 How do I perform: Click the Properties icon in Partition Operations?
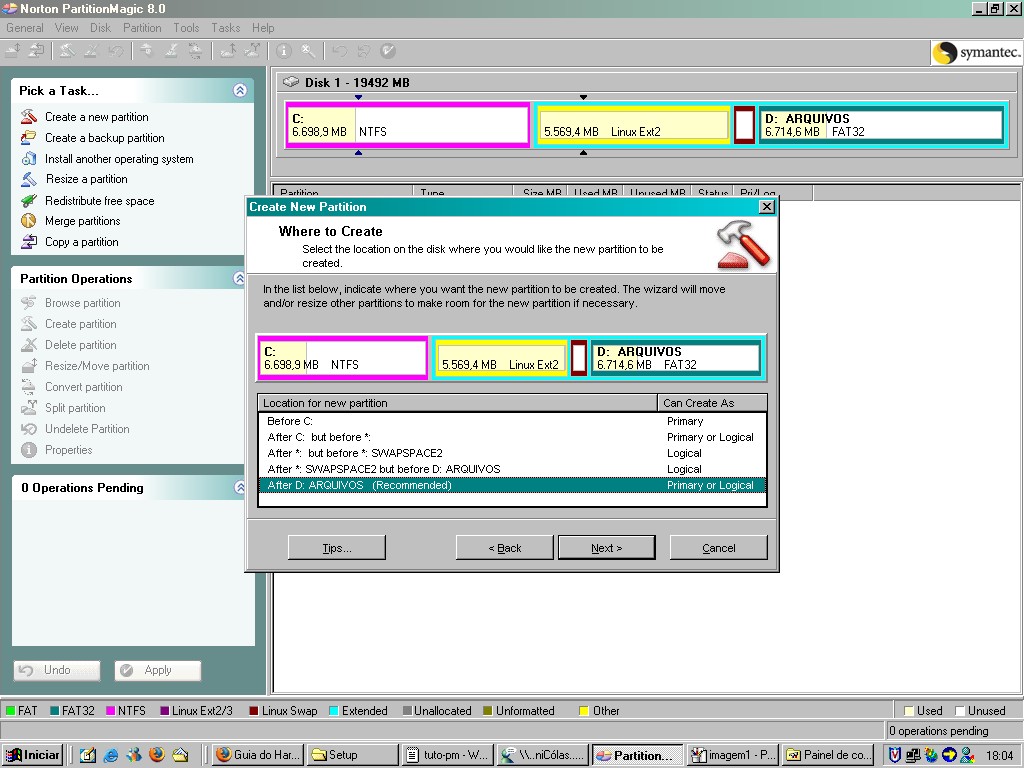tap(29, 450)
